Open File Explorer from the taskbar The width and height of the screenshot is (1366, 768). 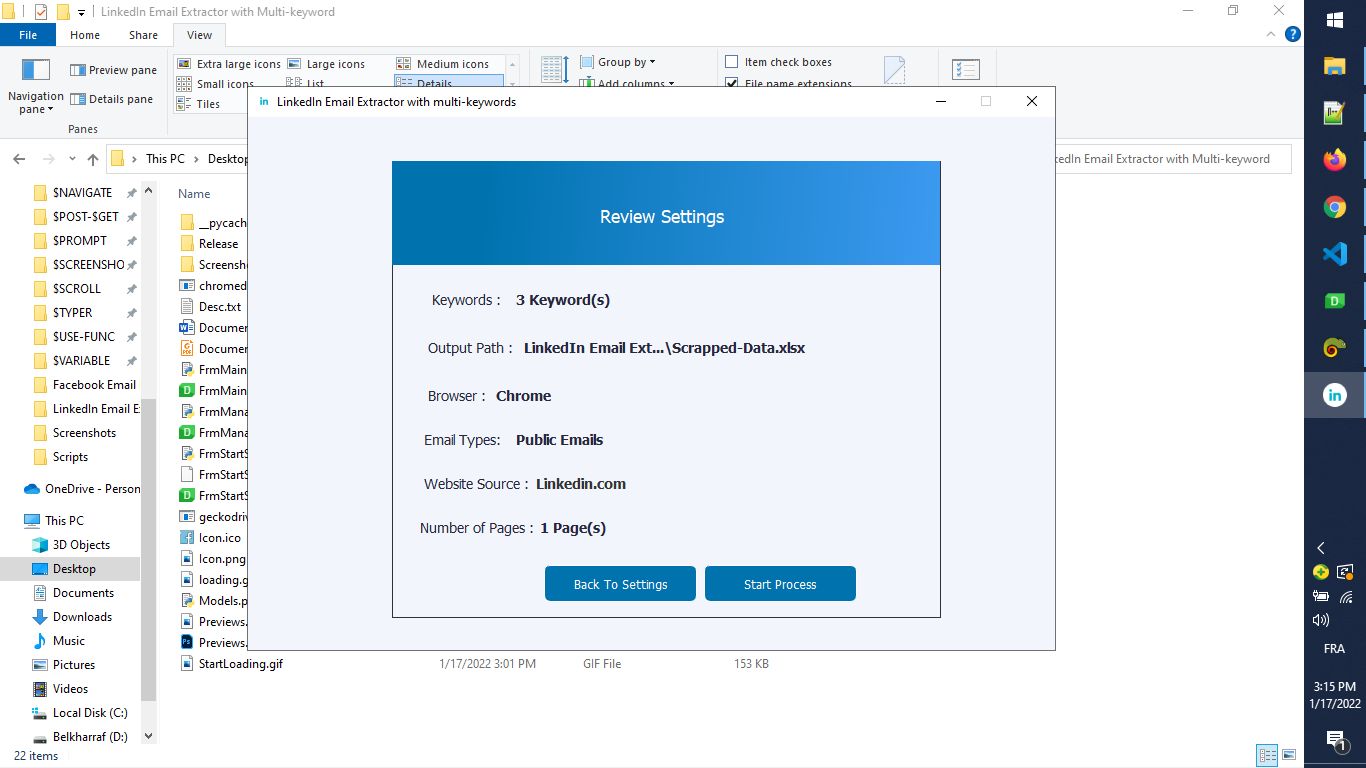pos(1335,66)
